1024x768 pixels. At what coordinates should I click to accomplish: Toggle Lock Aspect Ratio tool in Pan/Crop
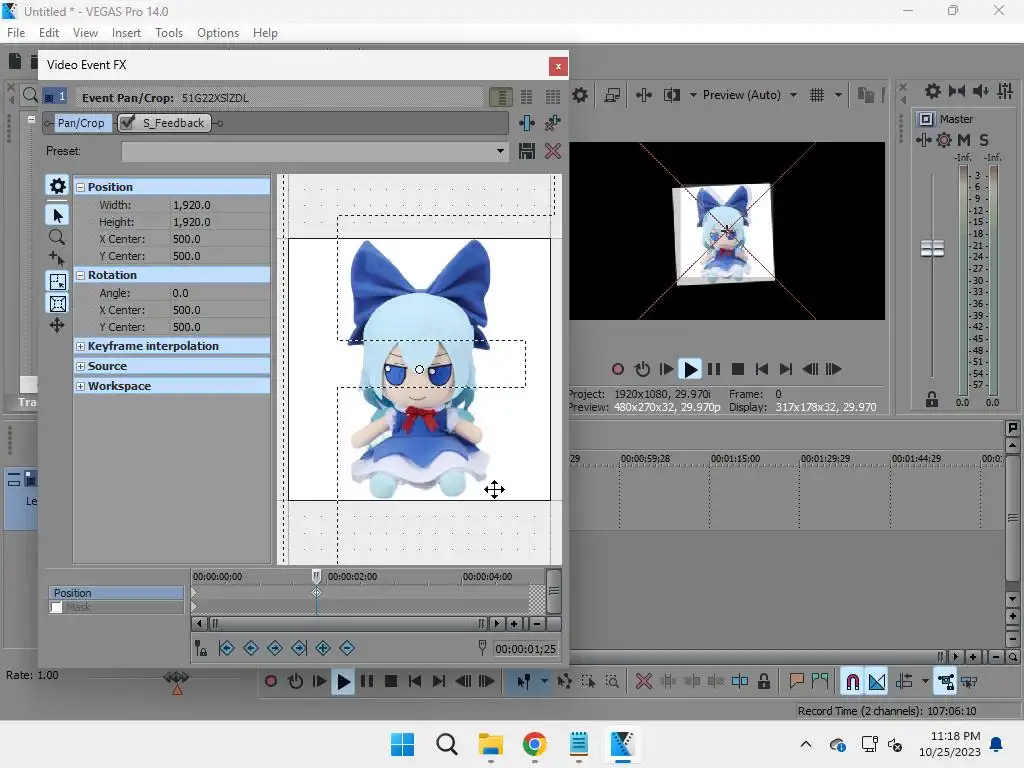pyautogui.click(x=57, y=281)
